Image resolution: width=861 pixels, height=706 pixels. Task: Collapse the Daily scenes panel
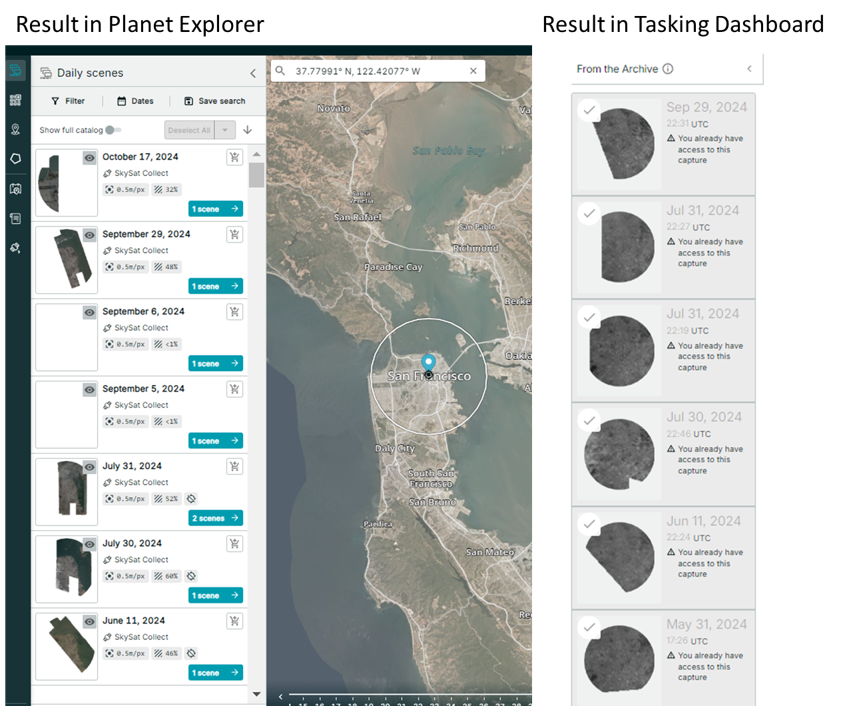[253, 73]
